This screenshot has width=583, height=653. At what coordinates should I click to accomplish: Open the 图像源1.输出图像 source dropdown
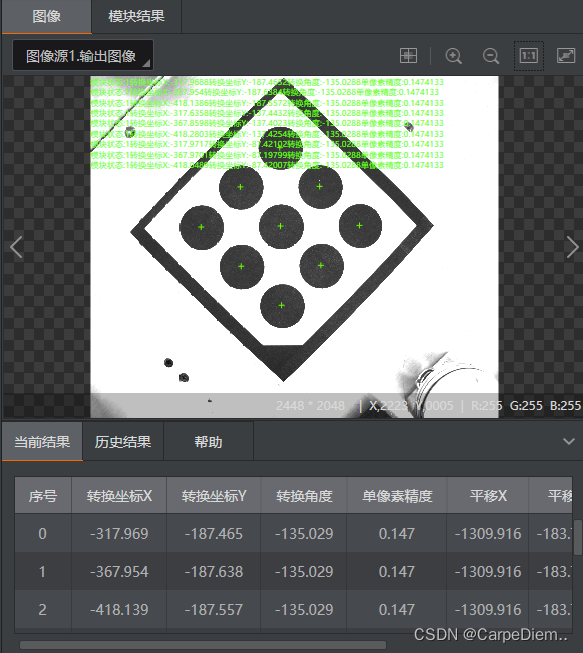(83, 55)
